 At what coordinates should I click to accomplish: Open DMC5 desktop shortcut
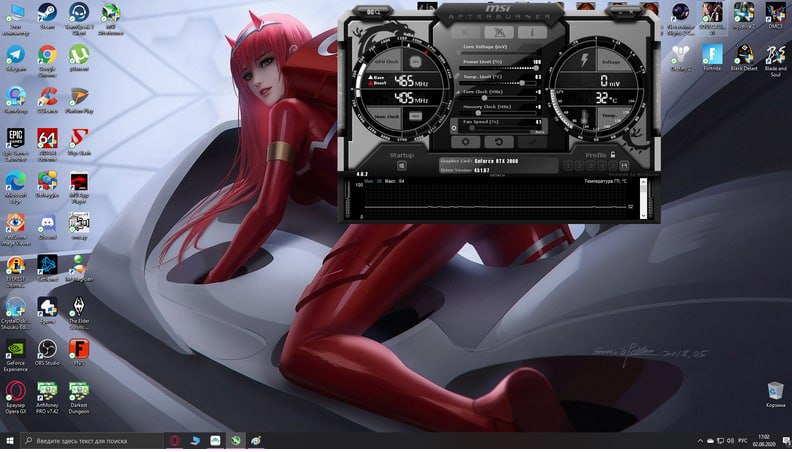(x=775, y=16)
